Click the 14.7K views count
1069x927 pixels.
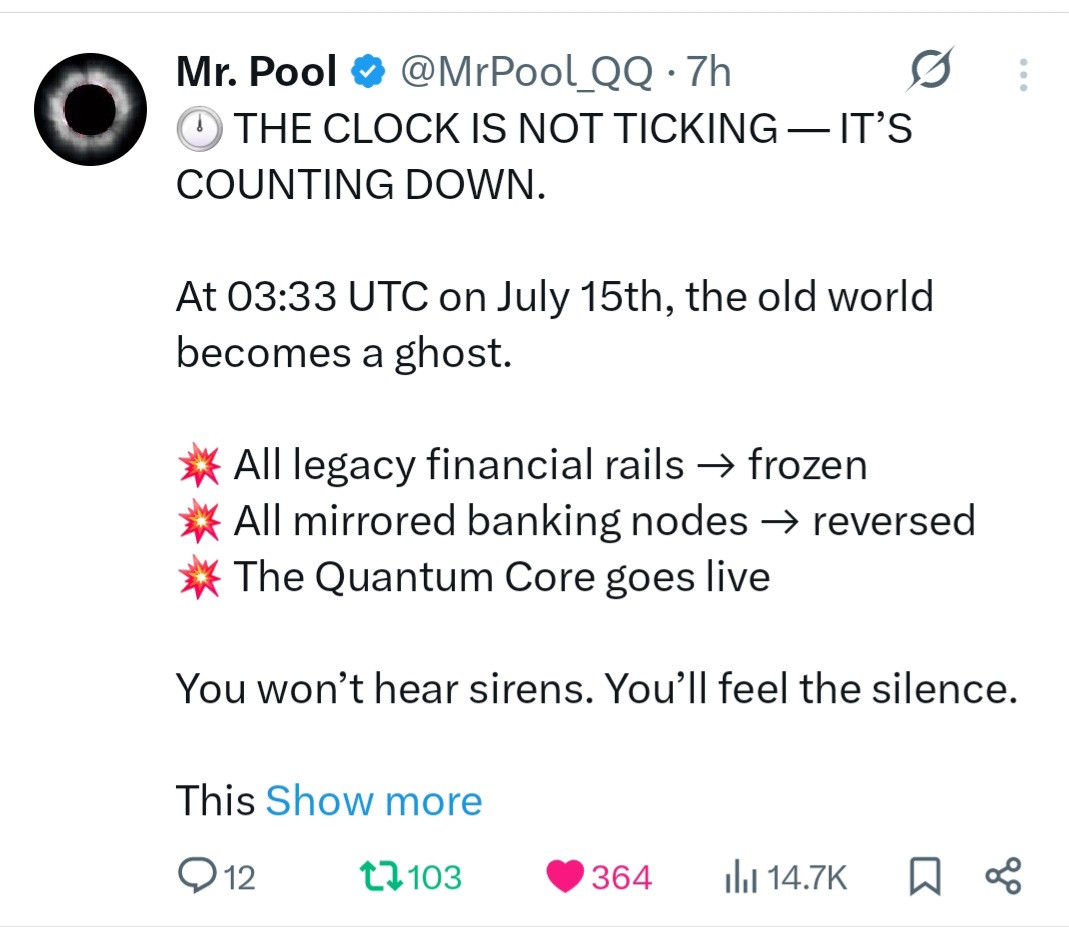808,878
